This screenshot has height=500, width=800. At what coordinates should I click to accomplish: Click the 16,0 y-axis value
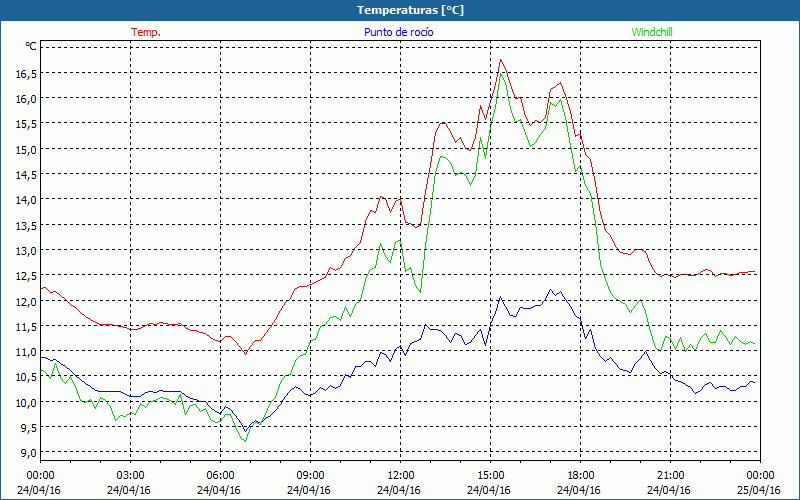26,99
